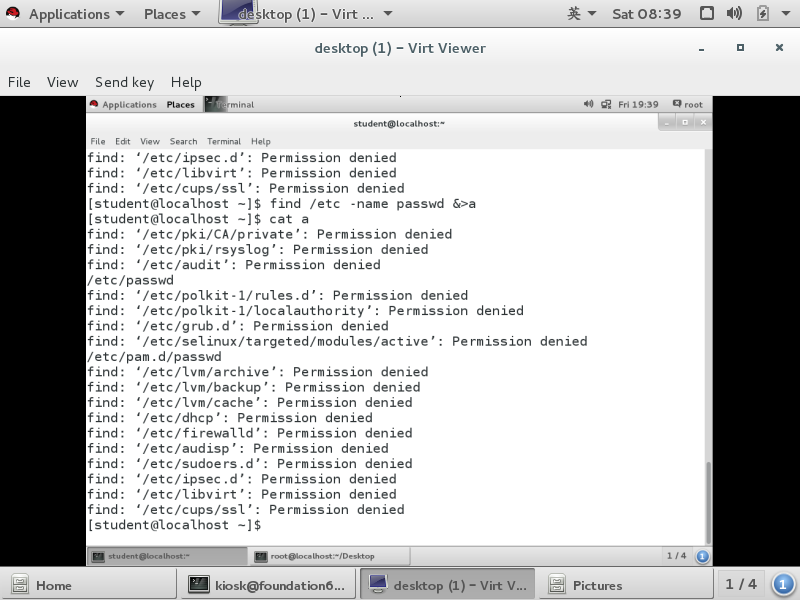
Task: Open Virt Viewer View menu
Action: (x=62, y=82)
